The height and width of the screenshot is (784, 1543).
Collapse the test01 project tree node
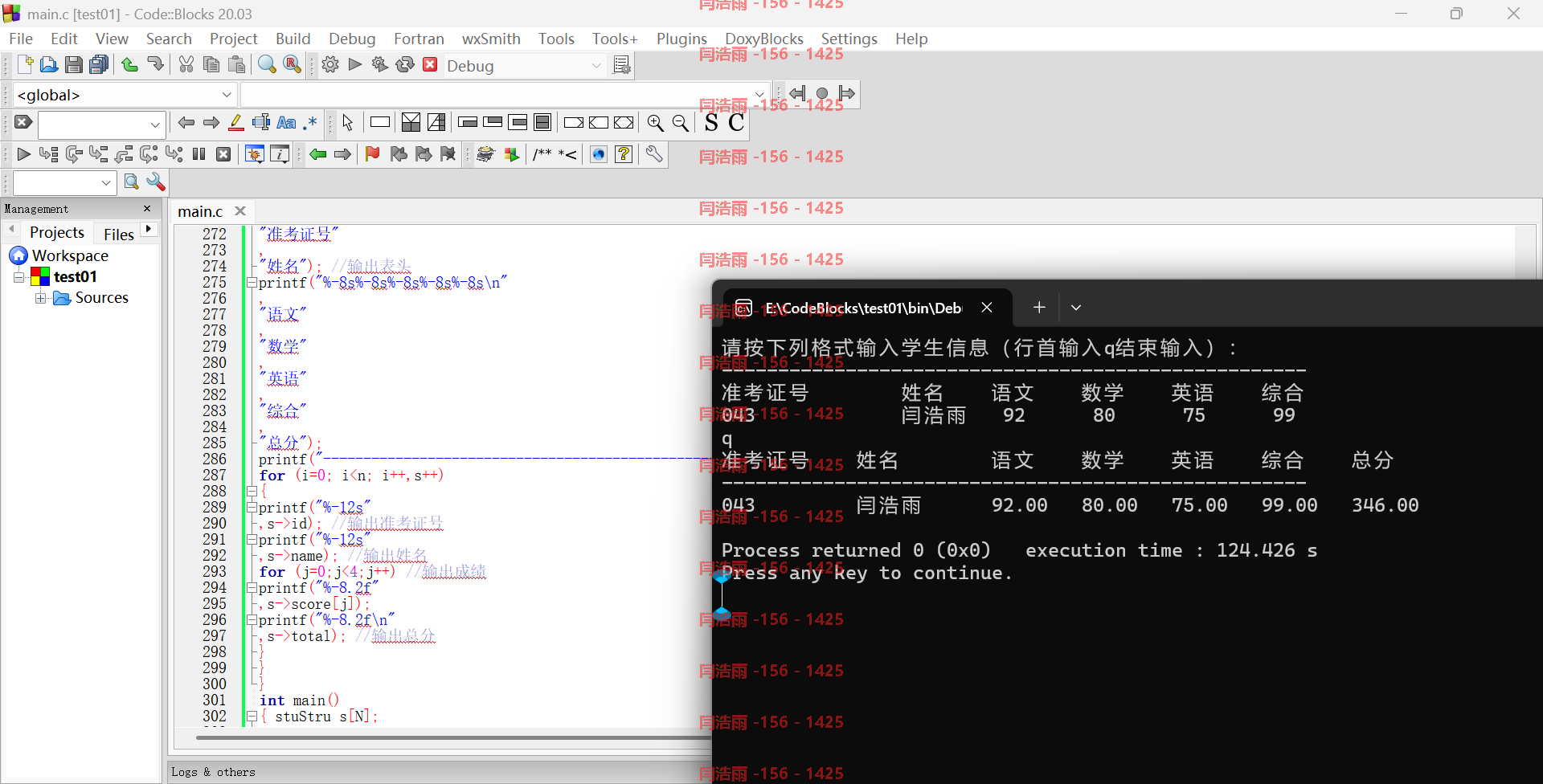coord(18,277)
